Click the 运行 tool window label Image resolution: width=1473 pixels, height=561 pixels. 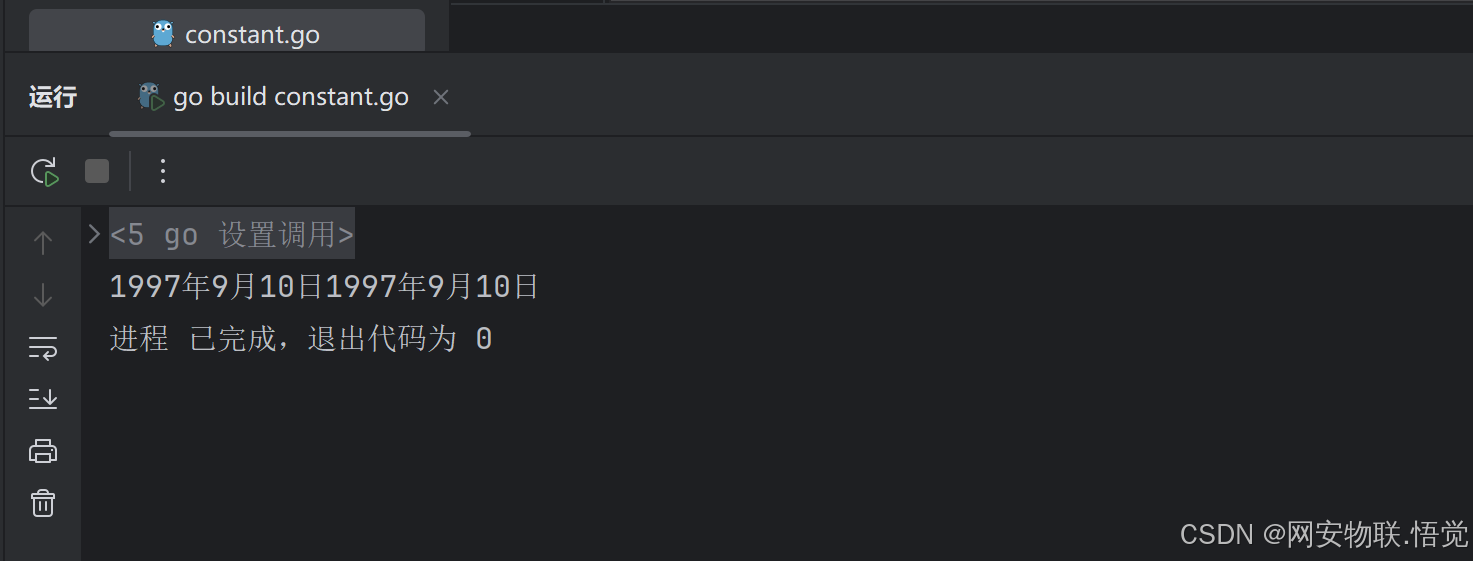pos(53,97)
